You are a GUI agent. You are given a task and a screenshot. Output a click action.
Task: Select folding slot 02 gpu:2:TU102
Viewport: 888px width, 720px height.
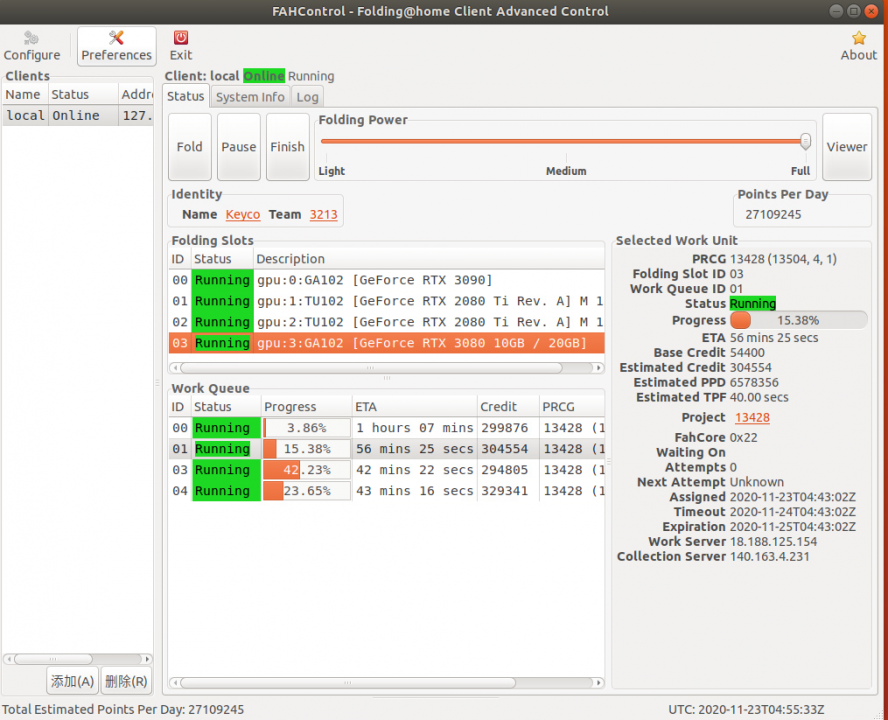387,322
